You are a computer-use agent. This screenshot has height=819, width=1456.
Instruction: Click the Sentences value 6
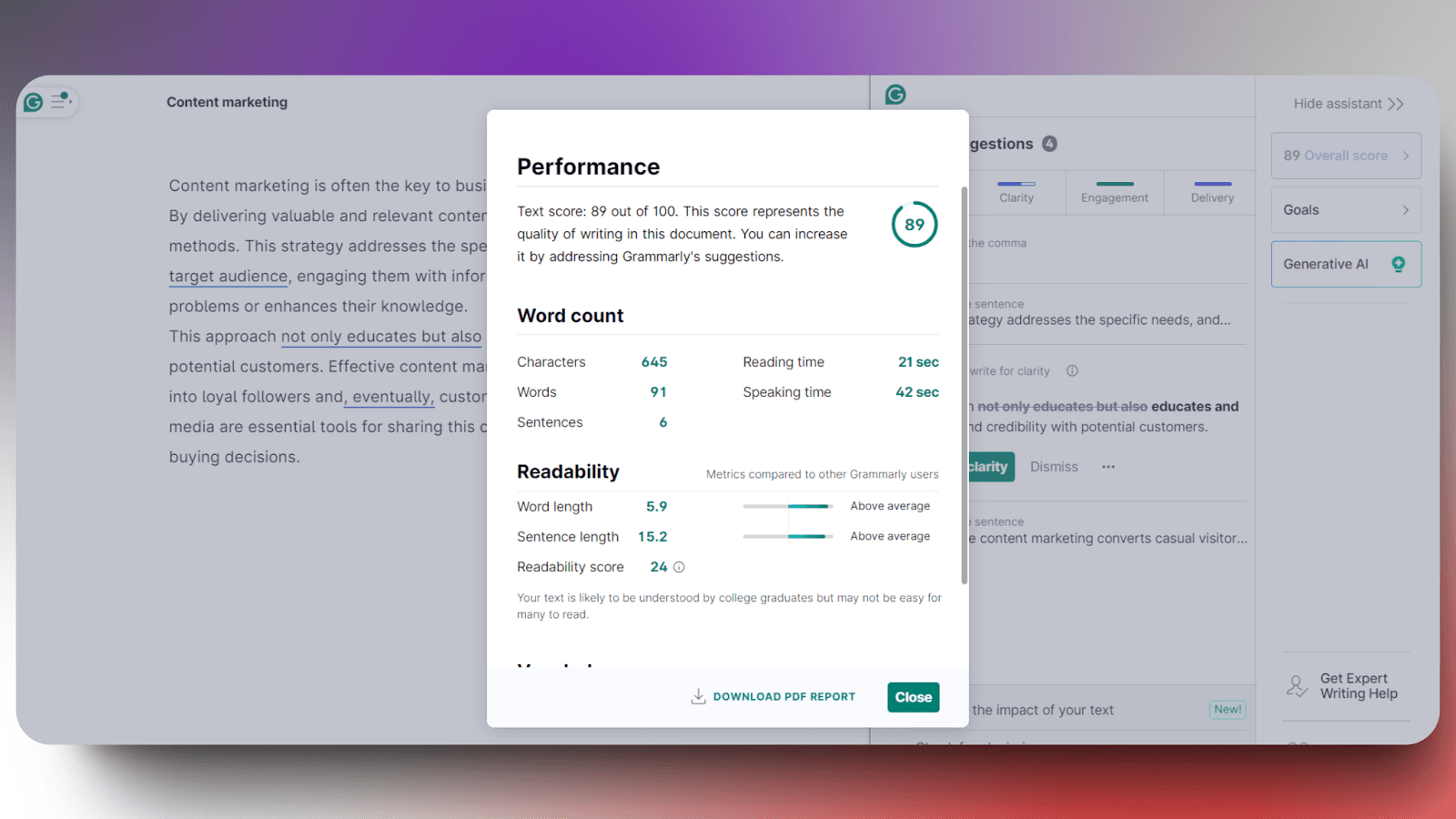coord(662,422)
